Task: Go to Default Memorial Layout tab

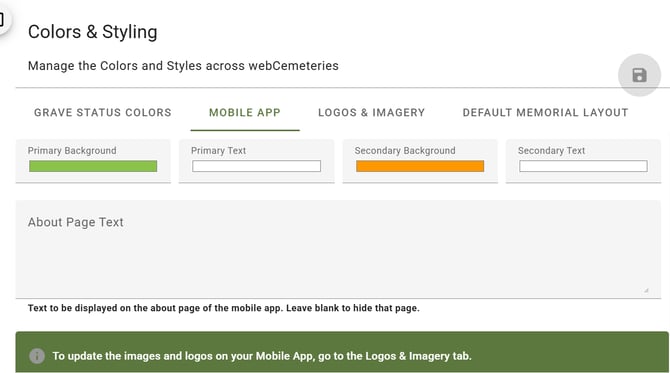Action: (545, 112)
